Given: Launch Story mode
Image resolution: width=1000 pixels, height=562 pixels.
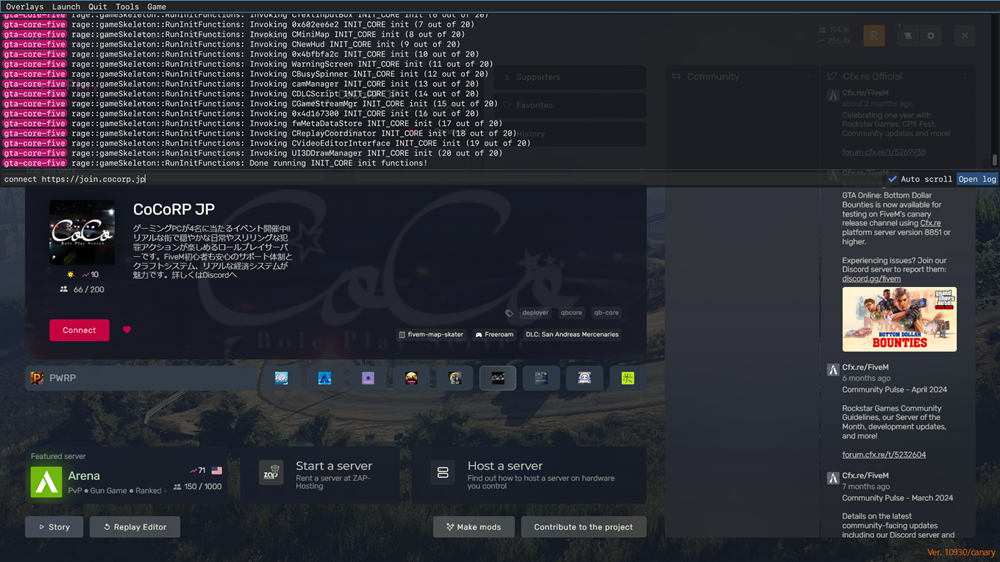Looking at the screenshot, I should pyautogui.click(x=54, y=527).
